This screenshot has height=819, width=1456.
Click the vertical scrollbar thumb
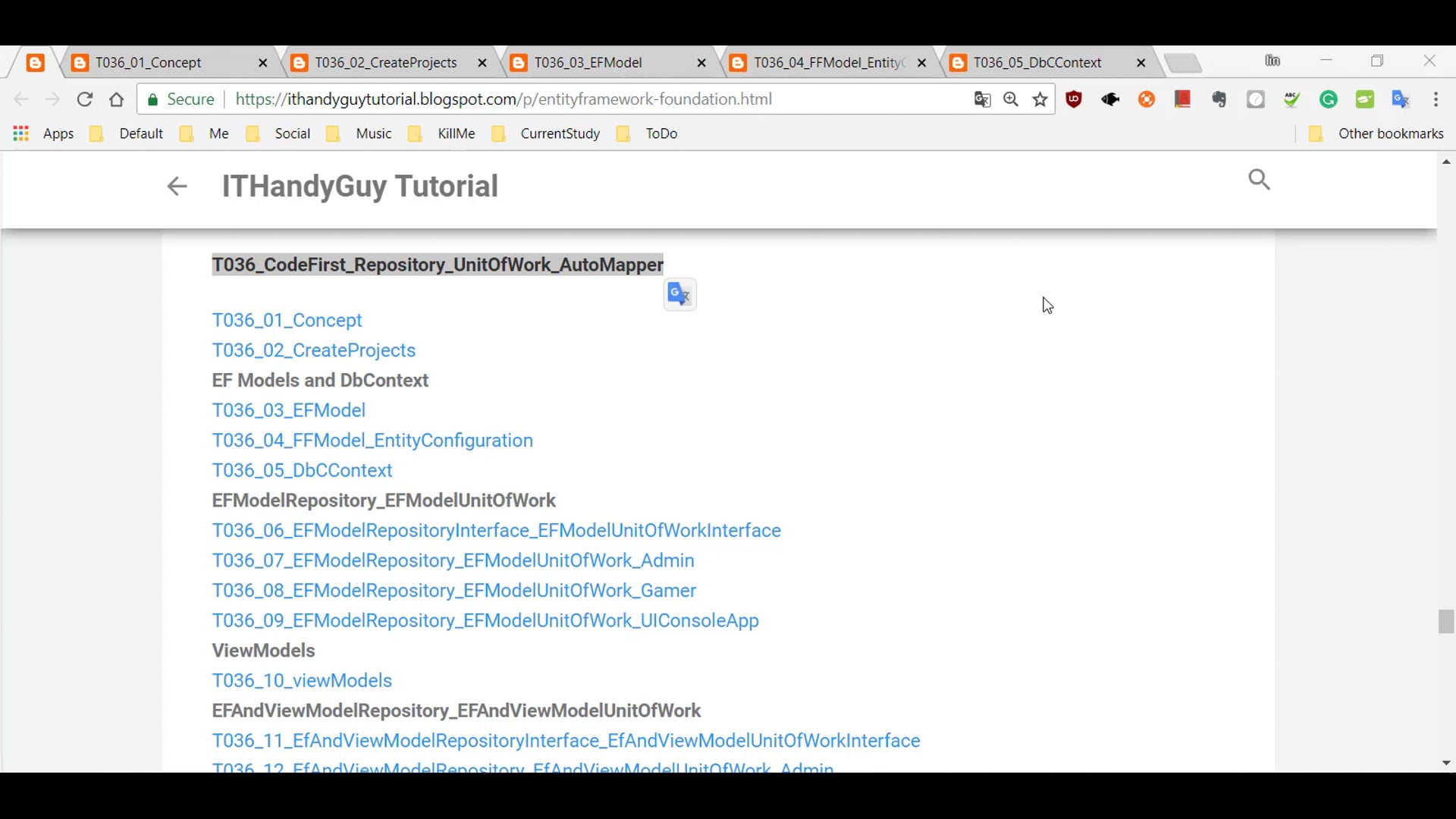(1446, 621)
